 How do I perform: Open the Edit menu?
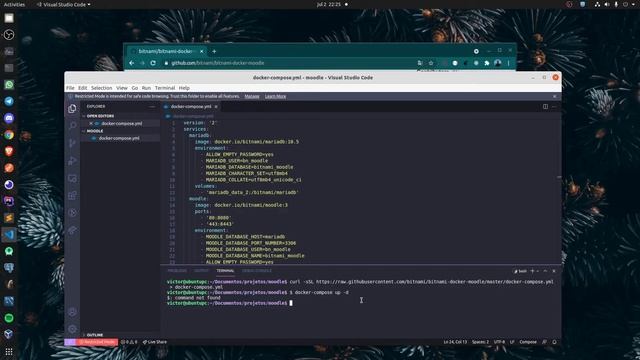click(x=82, y=88)
